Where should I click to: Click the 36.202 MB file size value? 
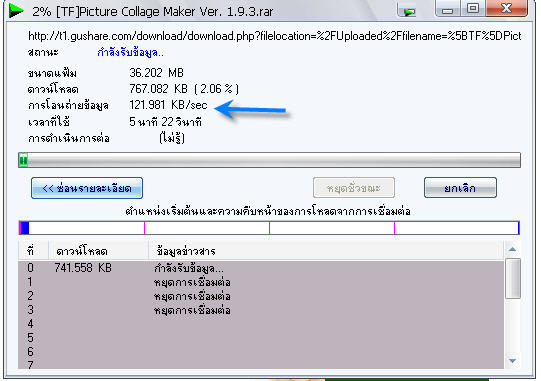156,73
